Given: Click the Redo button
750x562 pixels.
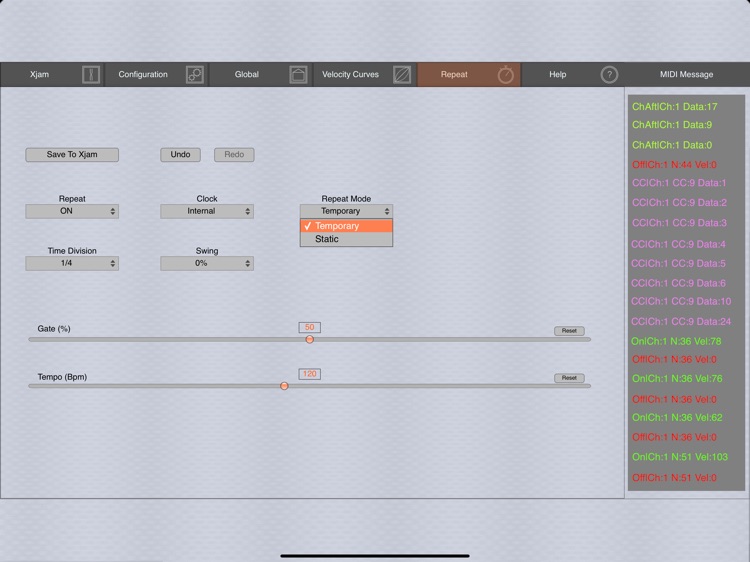Looking at the screenshot, I should [x=234, y=154].
